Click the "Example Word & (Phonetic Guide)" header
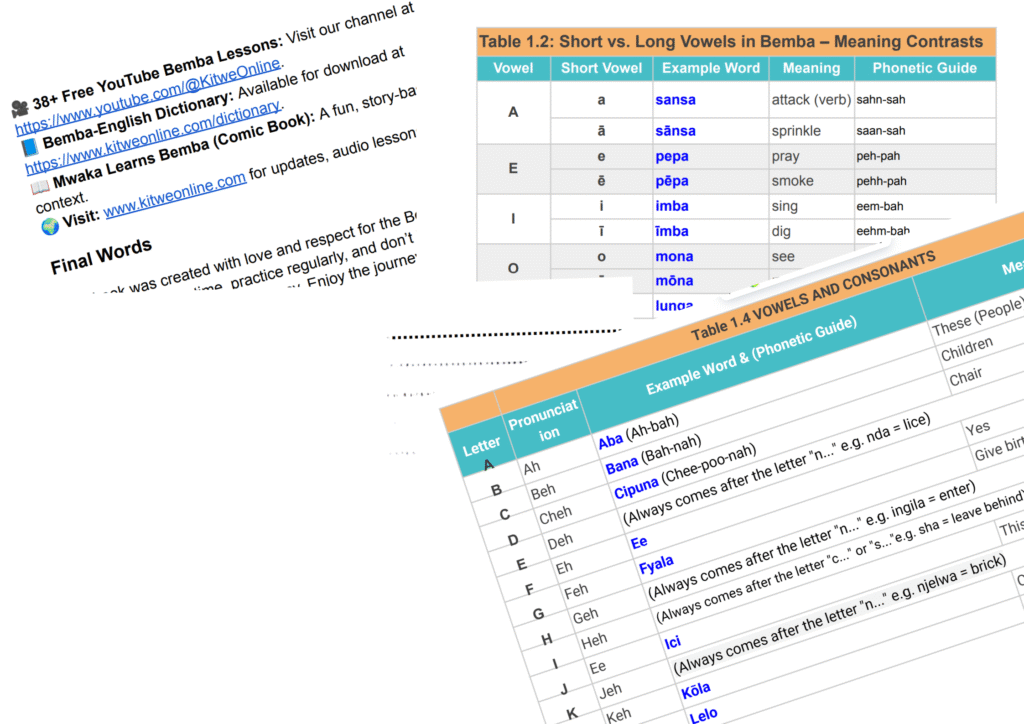 pyautogui.click(x=751, y=355)
